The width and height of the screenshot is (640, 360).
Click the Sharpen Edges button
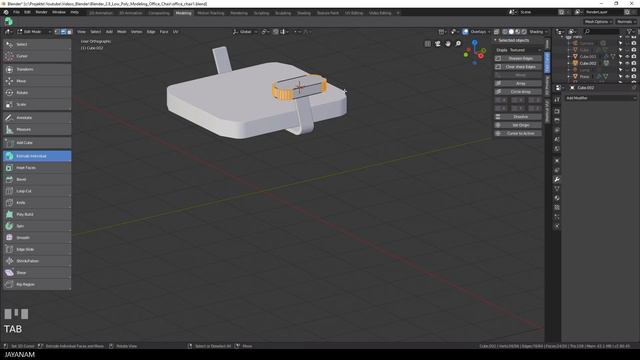click(518, 58)
